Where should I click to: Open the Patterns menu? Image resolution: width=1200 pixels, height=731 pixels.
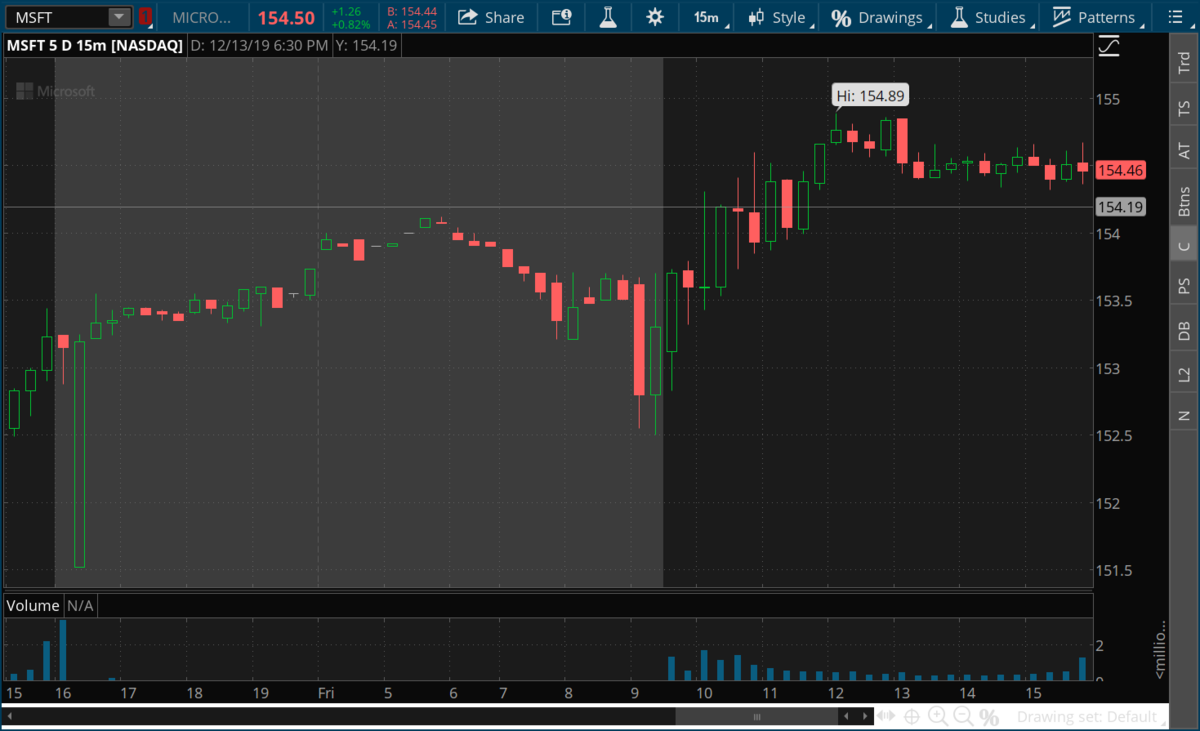click(1095, 17)
